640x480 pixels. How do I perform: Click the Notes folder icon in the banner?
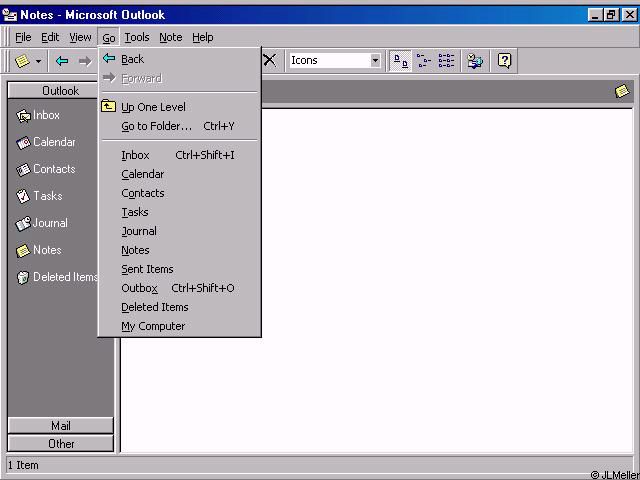pyautogui.click(x=622, y=91)
